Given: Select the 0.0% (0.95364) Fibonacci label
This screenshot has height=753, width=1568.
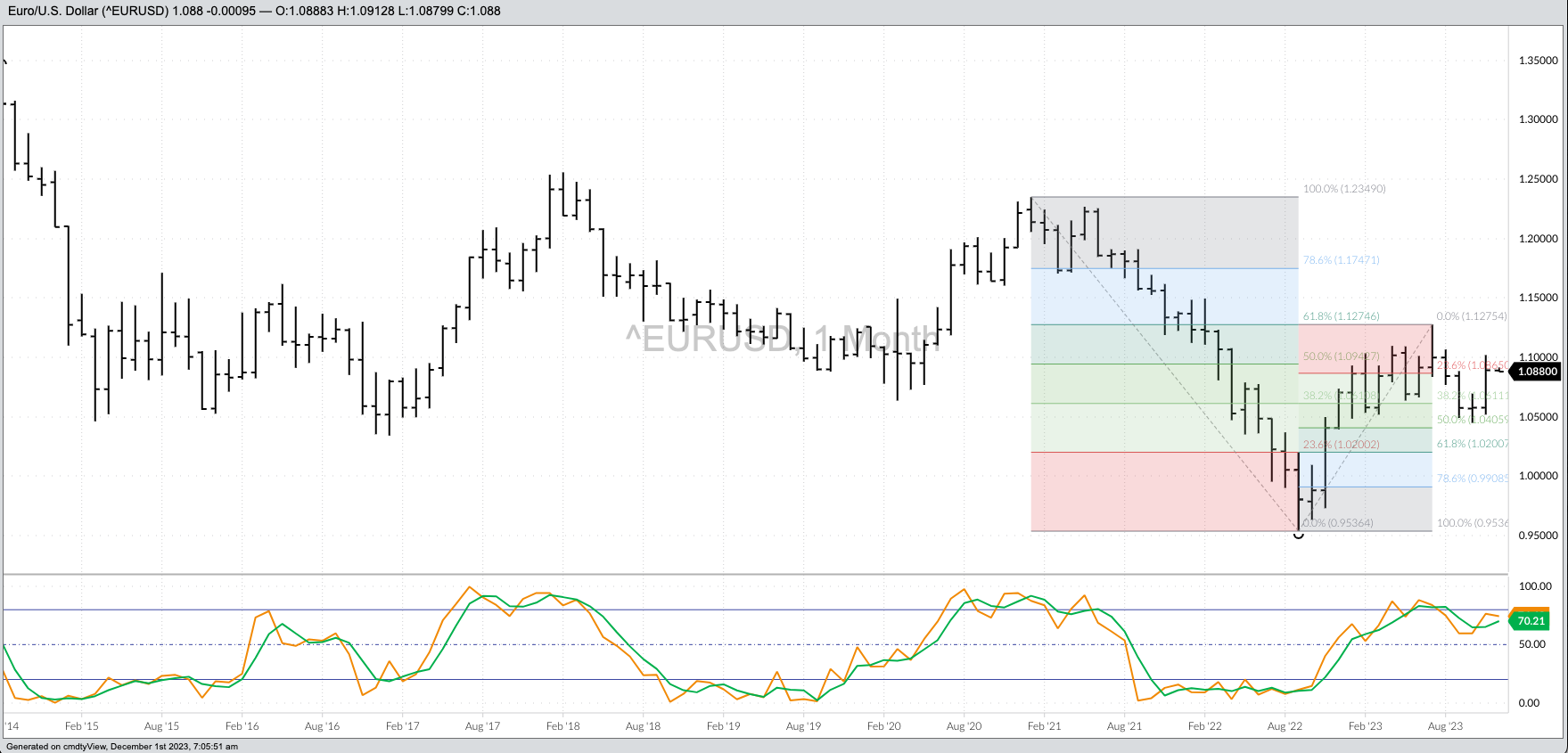Looking at the screenshot, I should click(1337, 523).
